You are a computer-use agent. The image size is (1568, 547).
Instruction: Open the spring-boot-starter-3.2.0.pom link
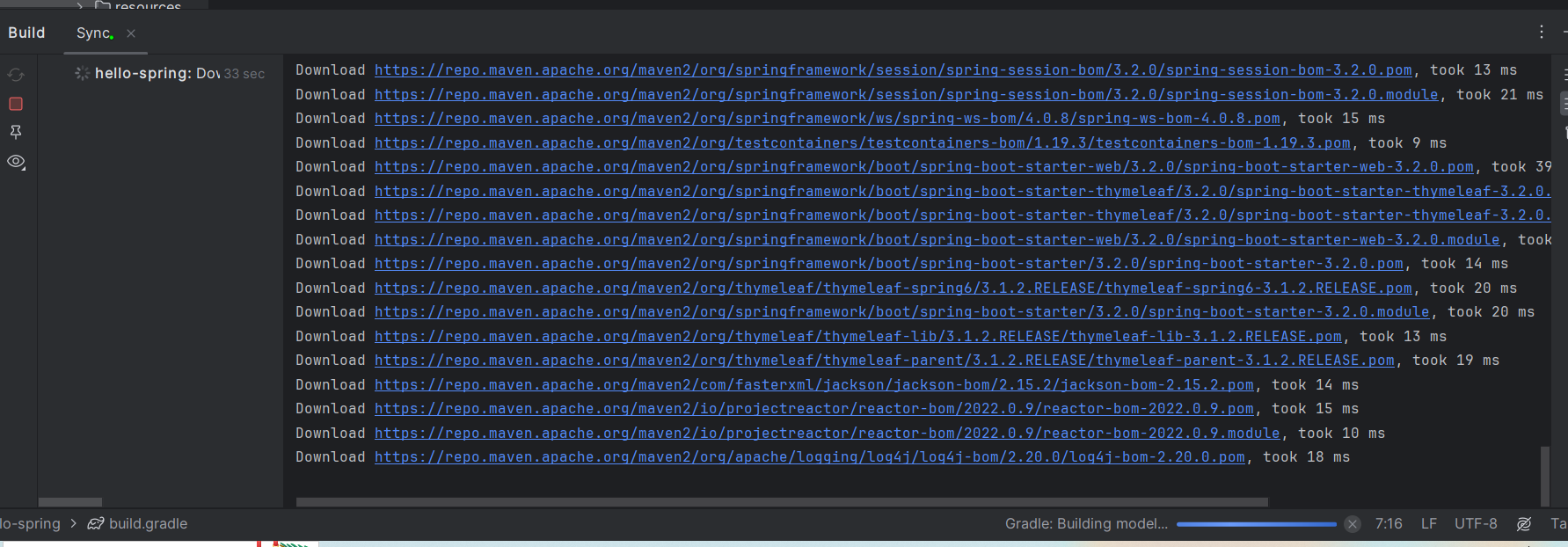point(888,264)
